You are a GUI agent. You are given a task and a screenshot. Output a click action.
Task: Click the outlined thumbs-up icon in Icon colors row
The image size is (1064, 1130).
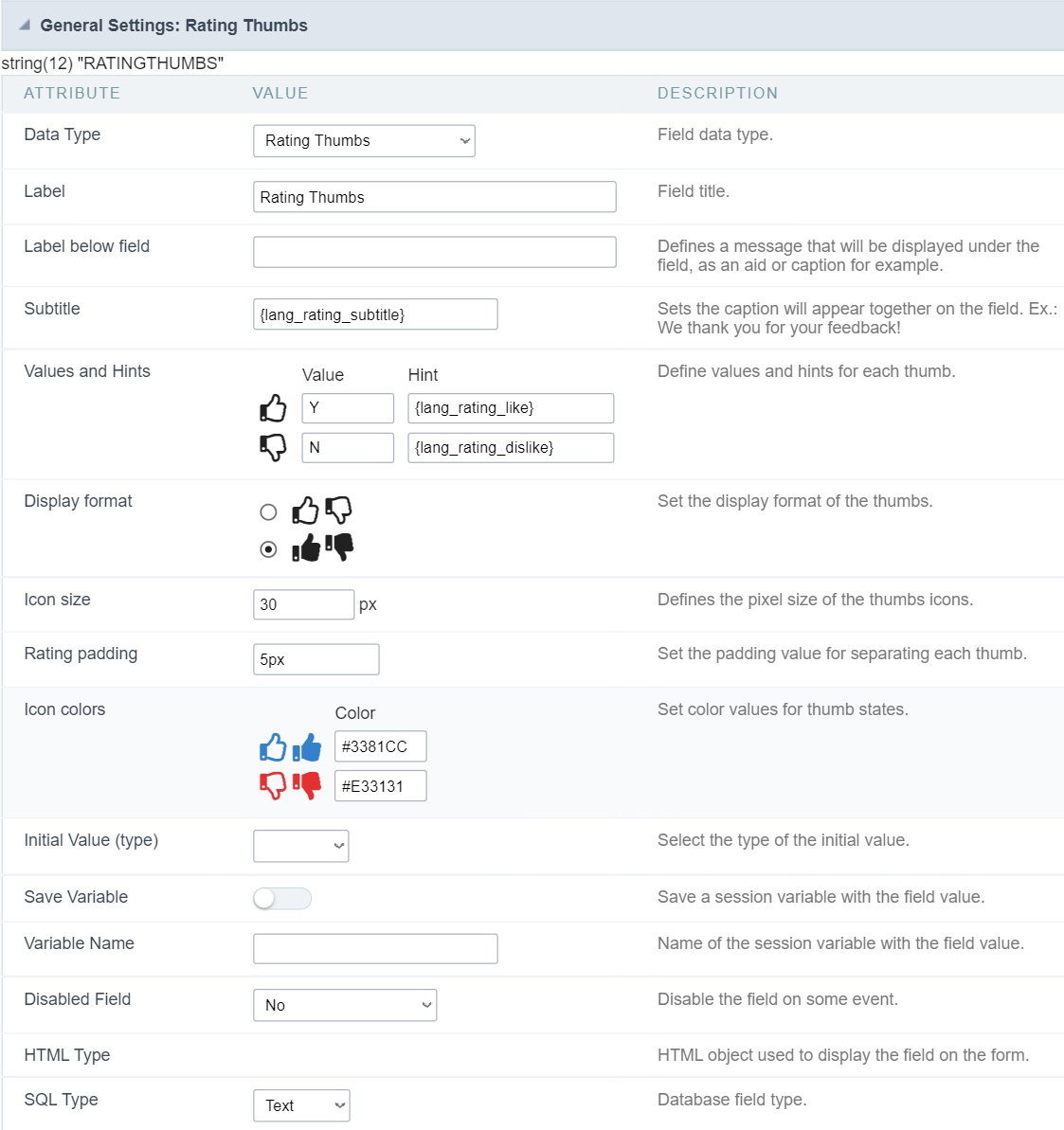tap(273, 746)
